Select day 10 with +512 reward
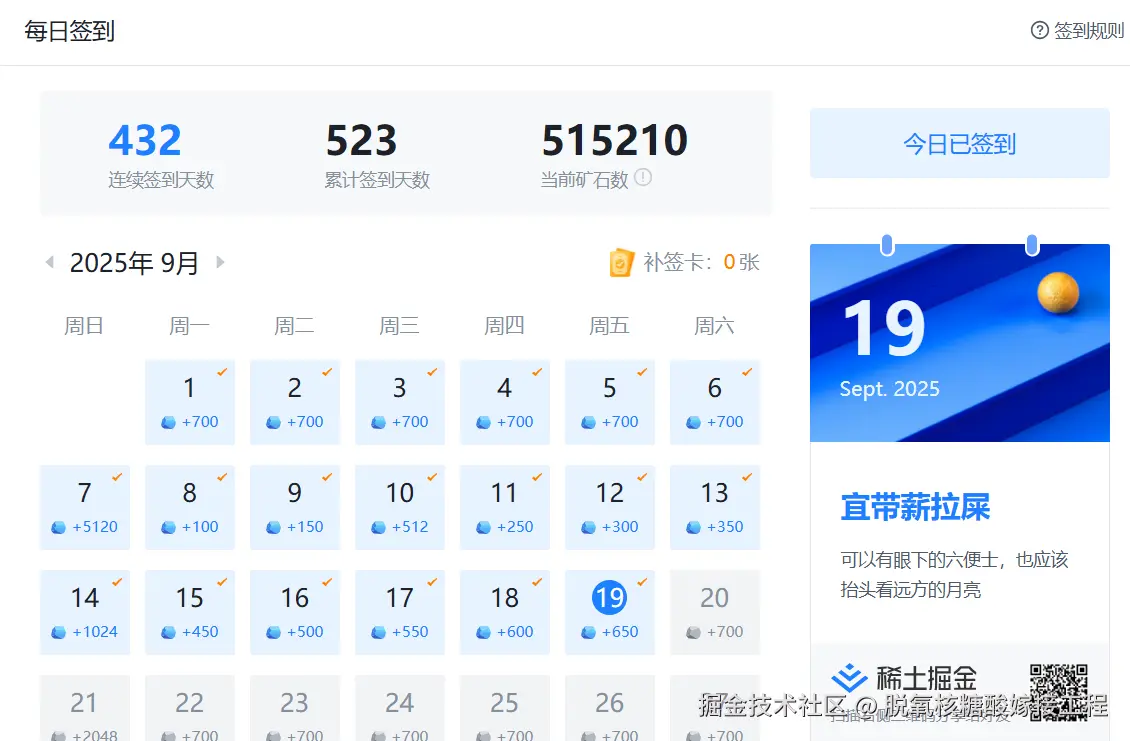The image size is (1130, 741). (x=399, y=506)
